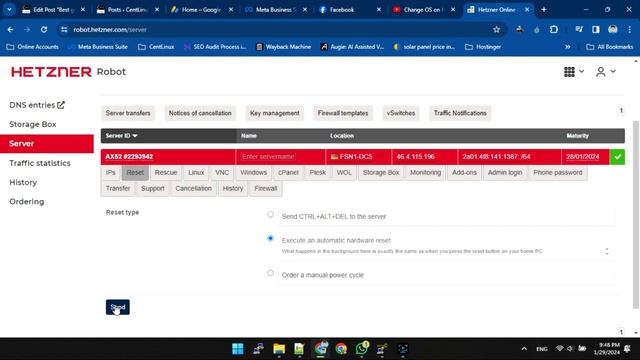Open the cPanel tab
Viewport: 640px width, 360px height.
pyautogui.click(x=288, y=173)
